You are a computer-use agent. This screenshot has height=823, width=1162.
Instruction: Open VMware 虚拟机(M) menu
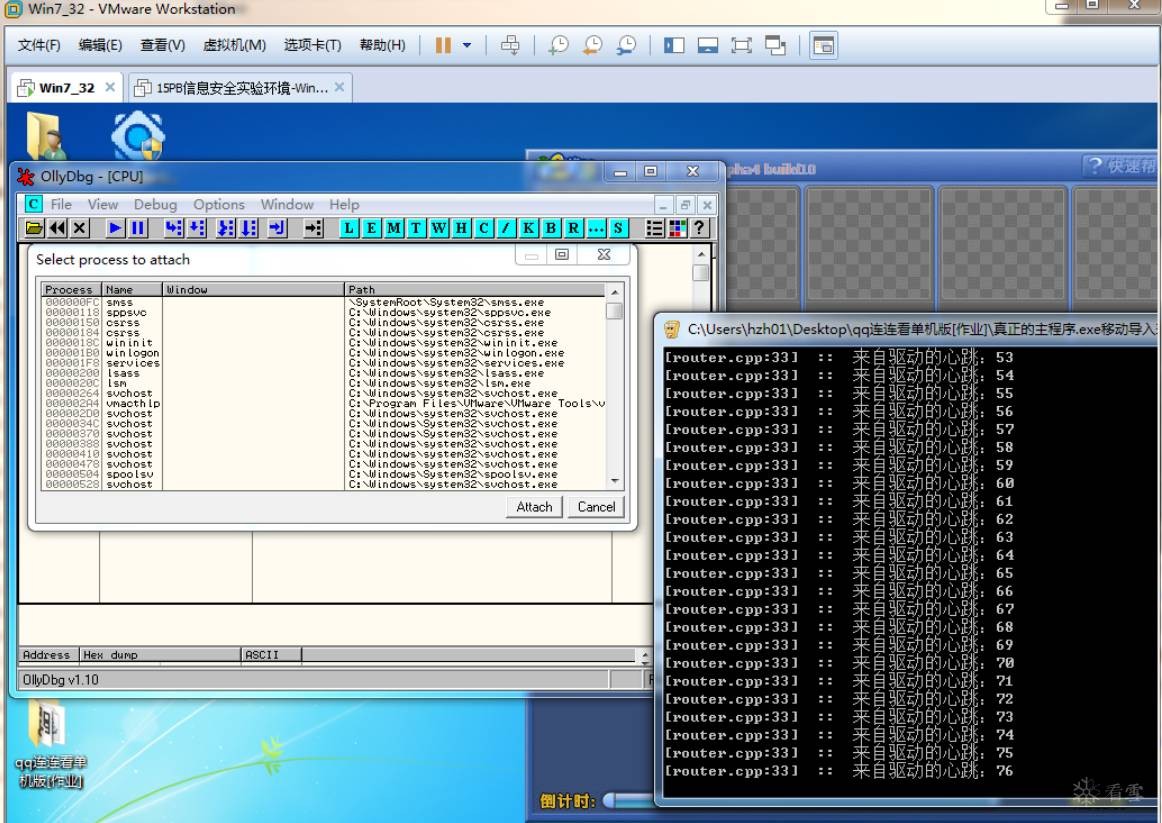pyautogui.click(x=234, y=45)
